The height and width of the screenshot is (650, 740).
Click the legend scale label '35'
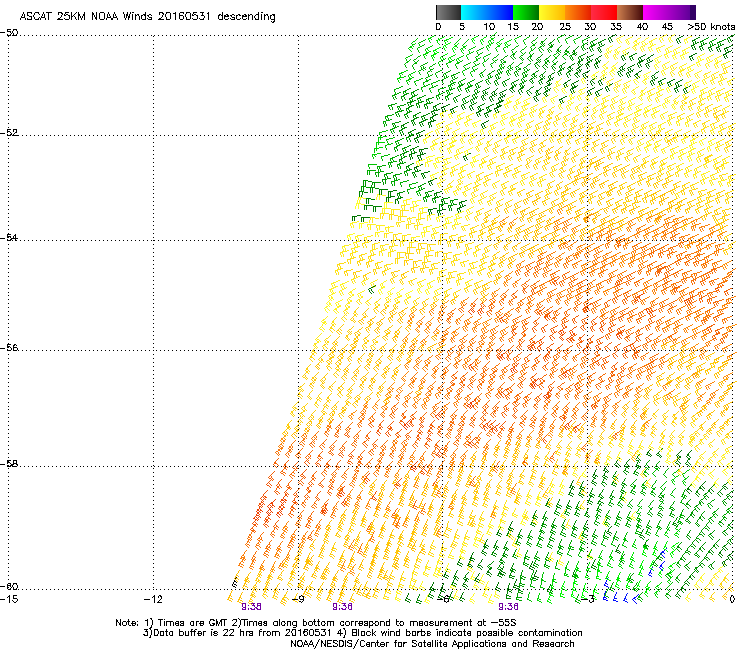616,27
